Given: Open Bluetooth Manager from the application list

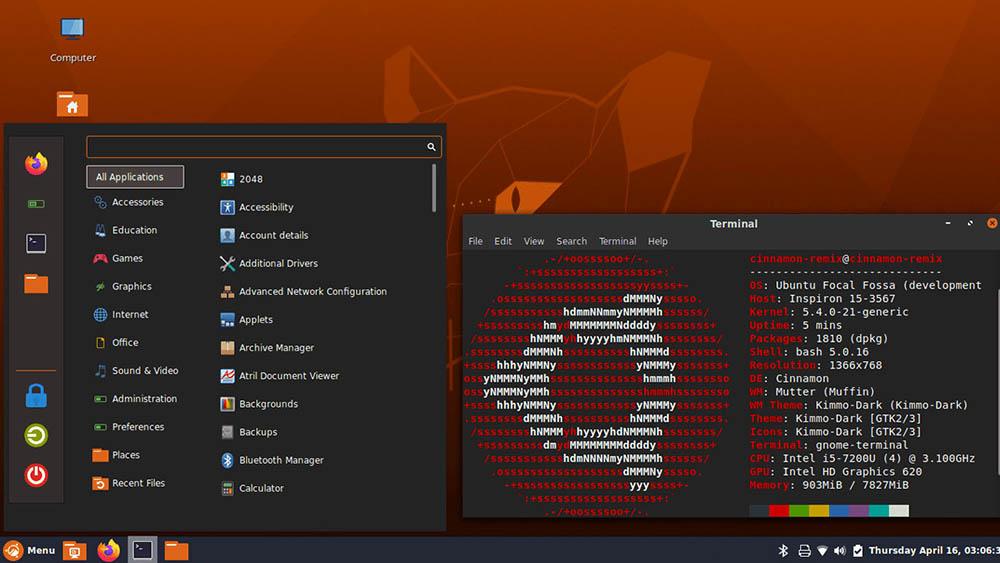Looking at the screenshot, I should click(280, 460).
